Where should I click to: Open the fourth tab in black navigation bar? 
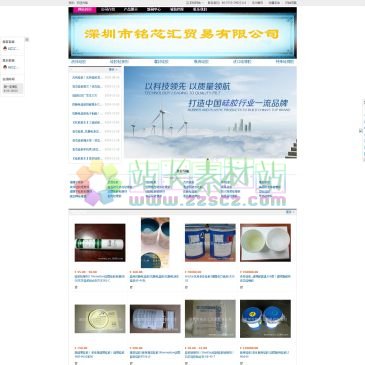coord(154,10)
